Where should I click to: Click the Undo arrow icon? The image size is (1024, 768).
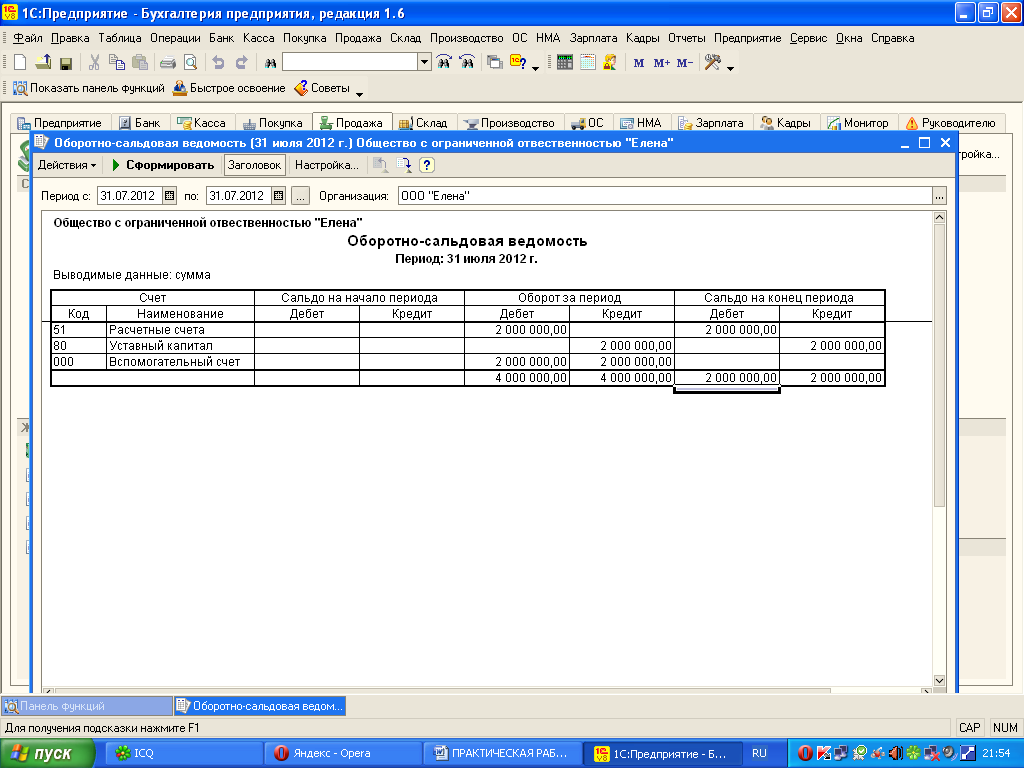coord(218,63)
